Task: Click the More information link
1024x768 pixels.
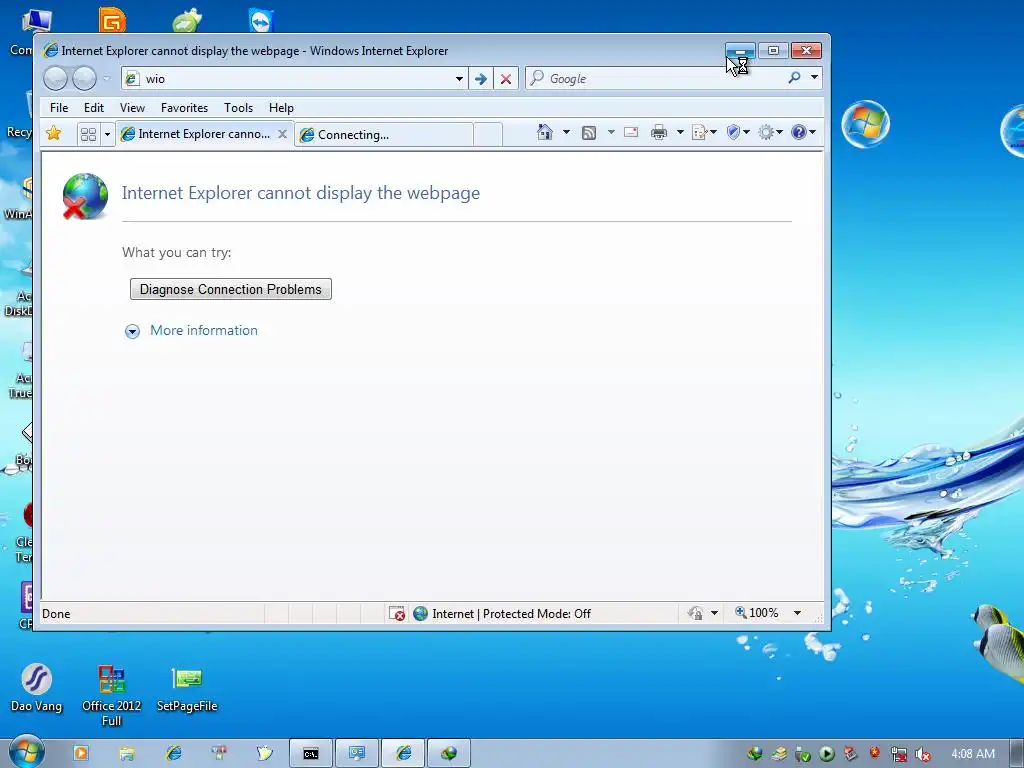Action: pyautogui.click(x=204, y=330)
